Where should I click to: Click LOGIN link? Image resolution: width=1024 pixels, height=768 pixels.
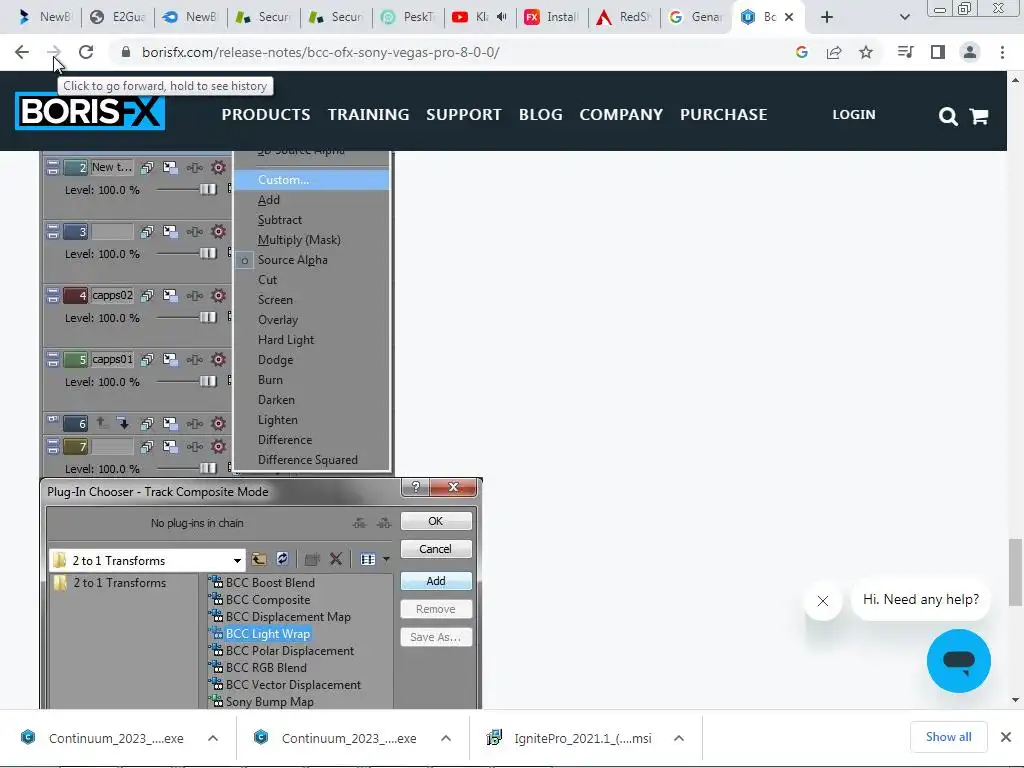click(x=854, y=114)
